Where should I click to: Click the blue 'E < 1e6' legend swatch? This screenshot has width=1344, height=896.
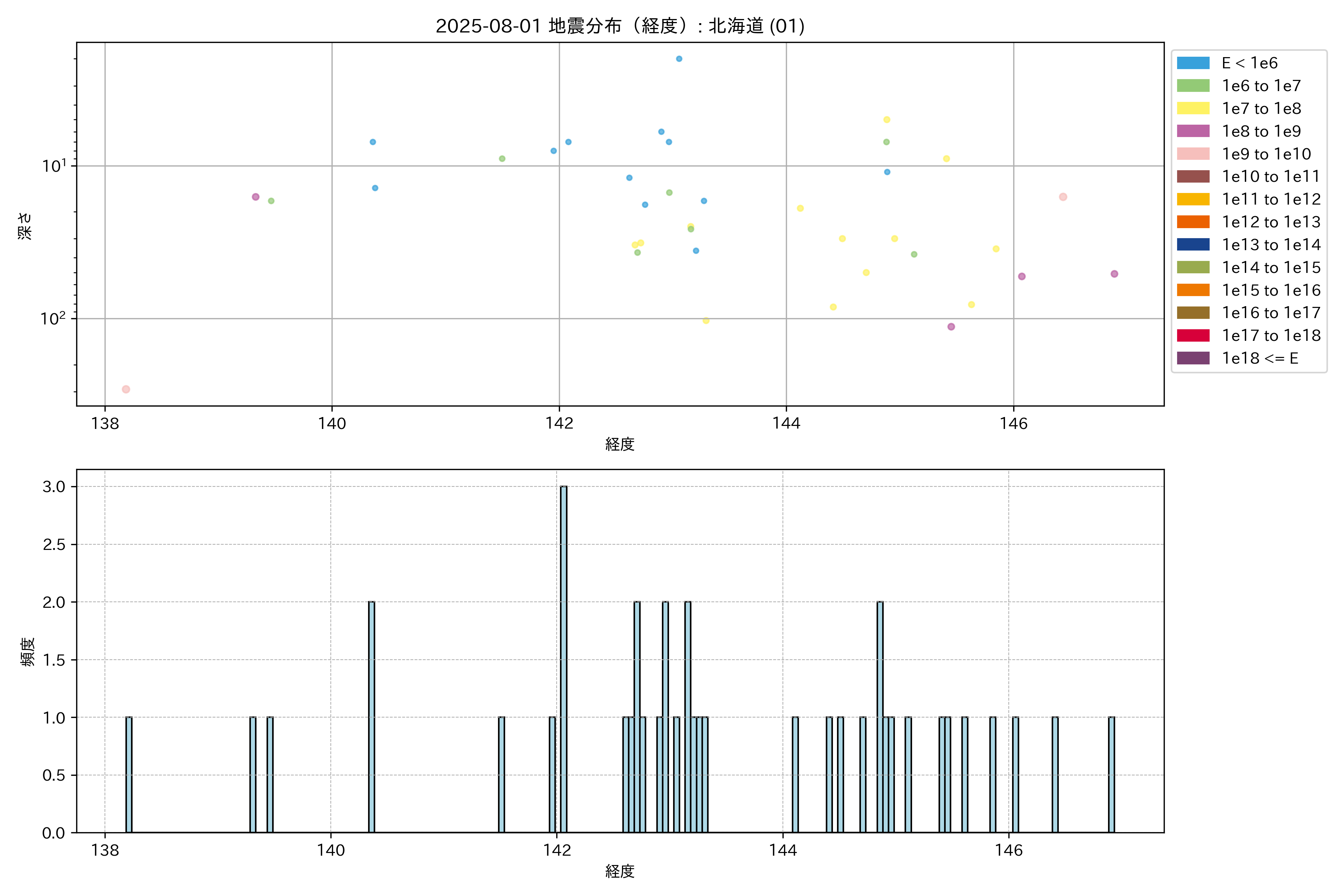point(1192,63)
